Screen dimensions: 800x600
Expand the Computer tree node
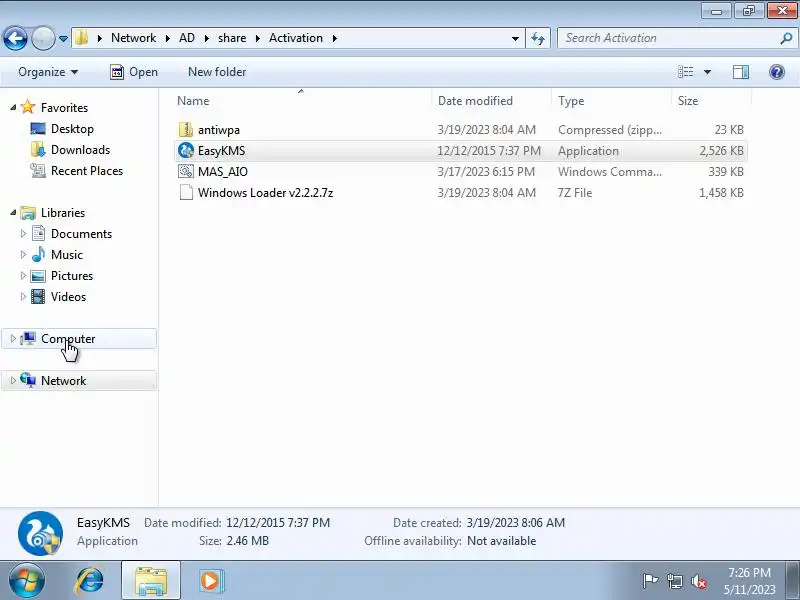[x=13, y=338]
